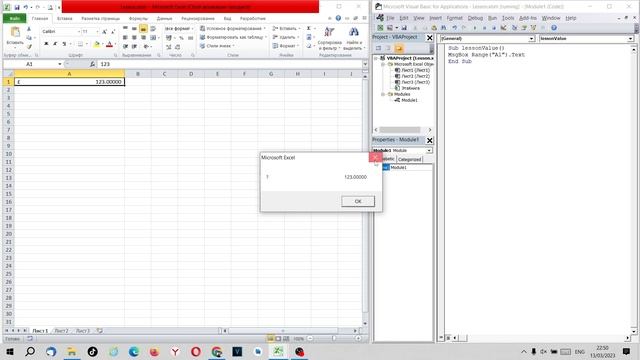This screenshot has width=640, height=360.
Task: Open the Calibri font name dropdown
Action: 79,31
